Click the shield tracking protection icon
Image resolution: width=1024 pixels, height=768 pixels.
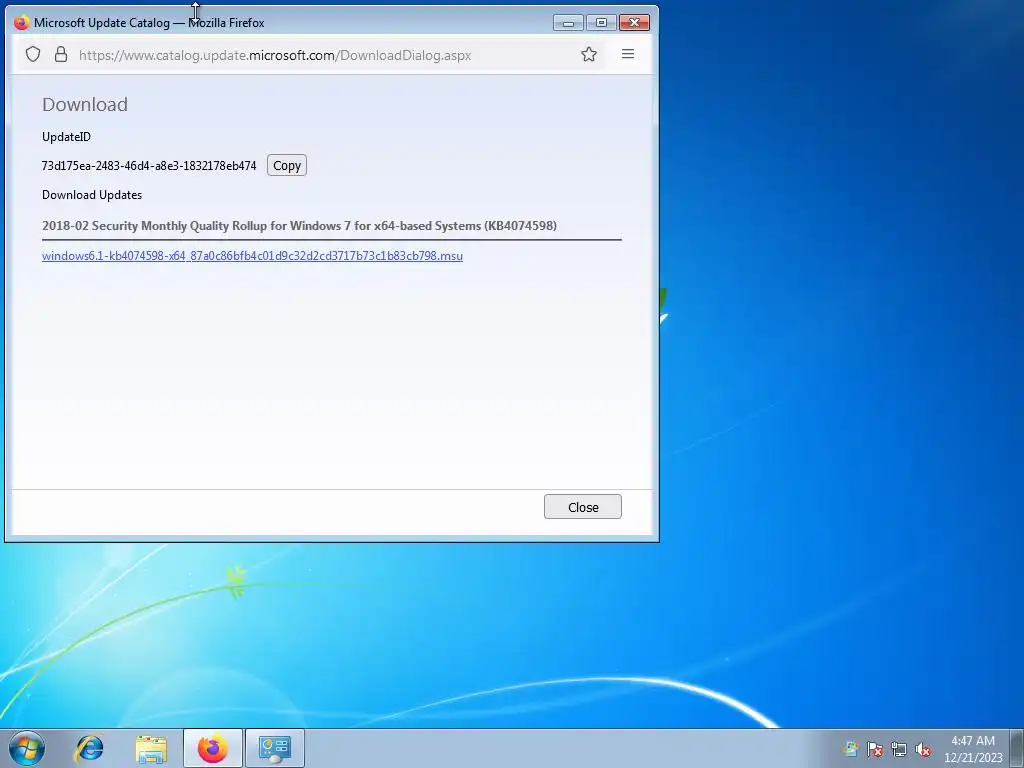33,54
